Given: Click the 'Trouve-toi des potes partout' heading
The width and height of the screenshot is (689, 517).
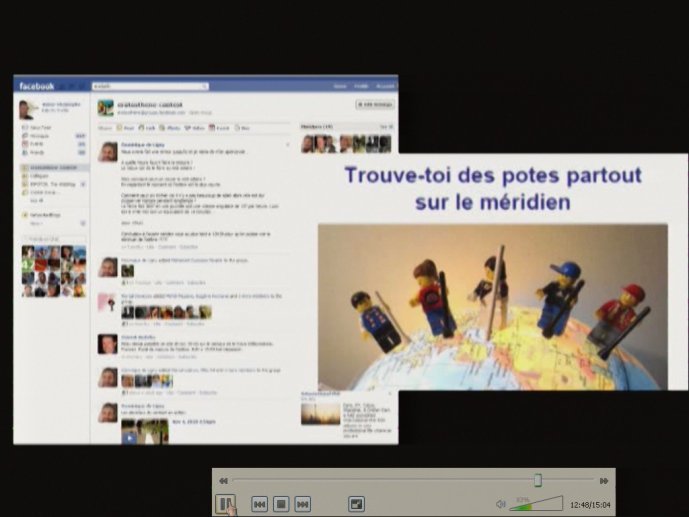Looking at the screenshot, I should point(493,188).
